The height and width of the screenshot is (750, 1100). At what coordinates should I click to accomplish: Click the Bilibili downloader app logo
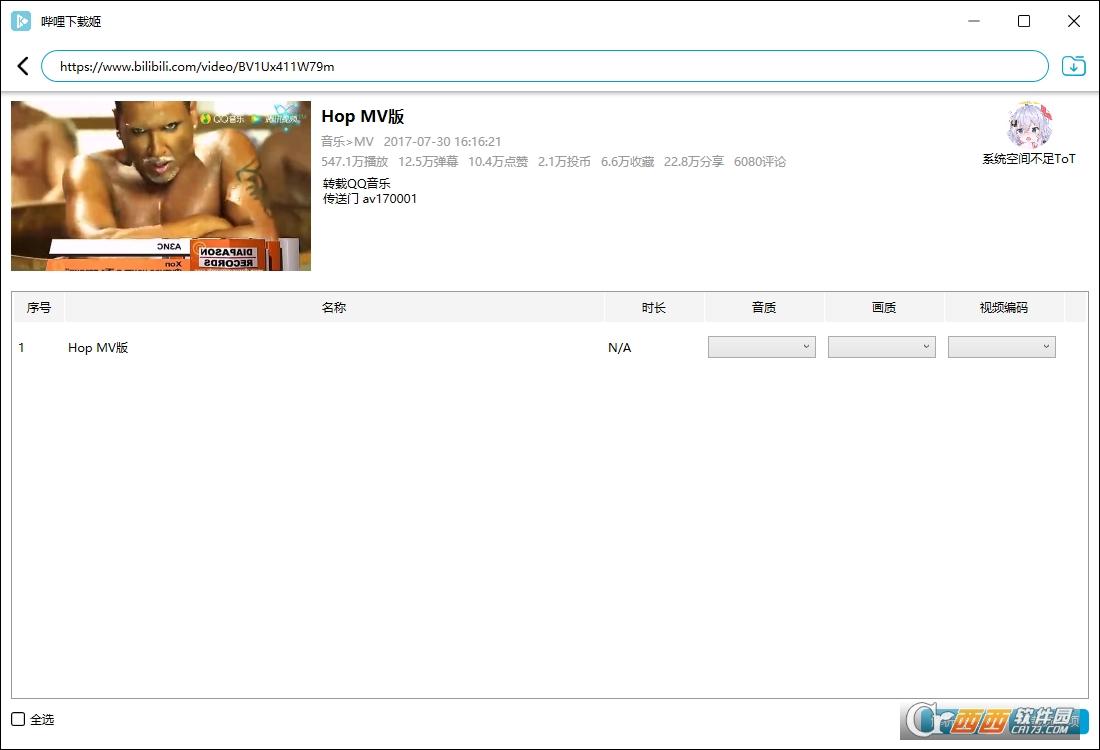[21, 21]
